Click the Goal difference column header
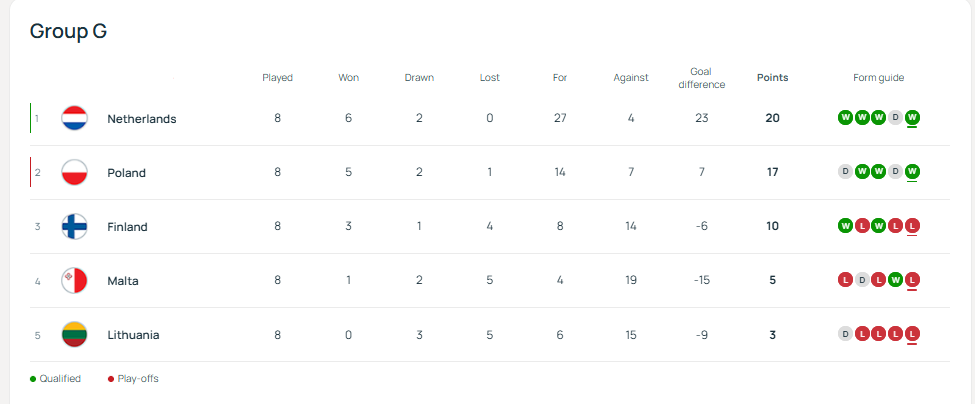 (701, 78)
